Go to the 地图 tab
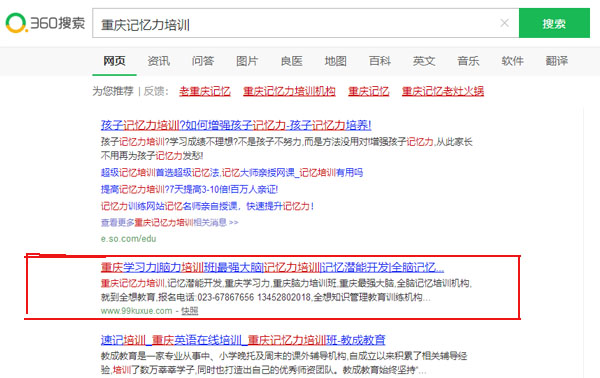Image resolution: width=600 pixels, height=378 pixels. coord(335,61)
